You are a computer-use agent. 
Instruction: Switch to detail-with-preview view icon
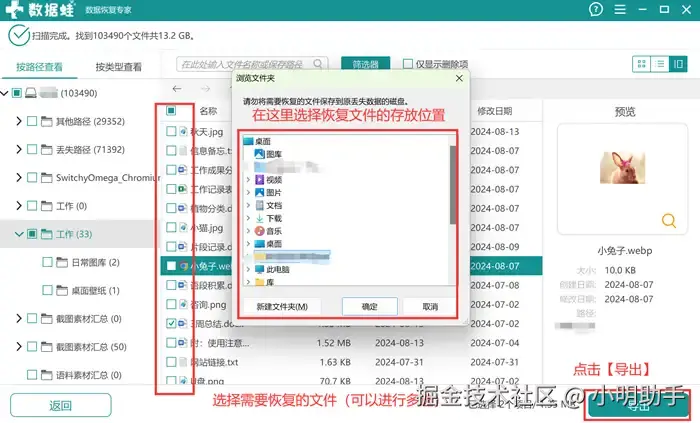(x=678, y=64)
